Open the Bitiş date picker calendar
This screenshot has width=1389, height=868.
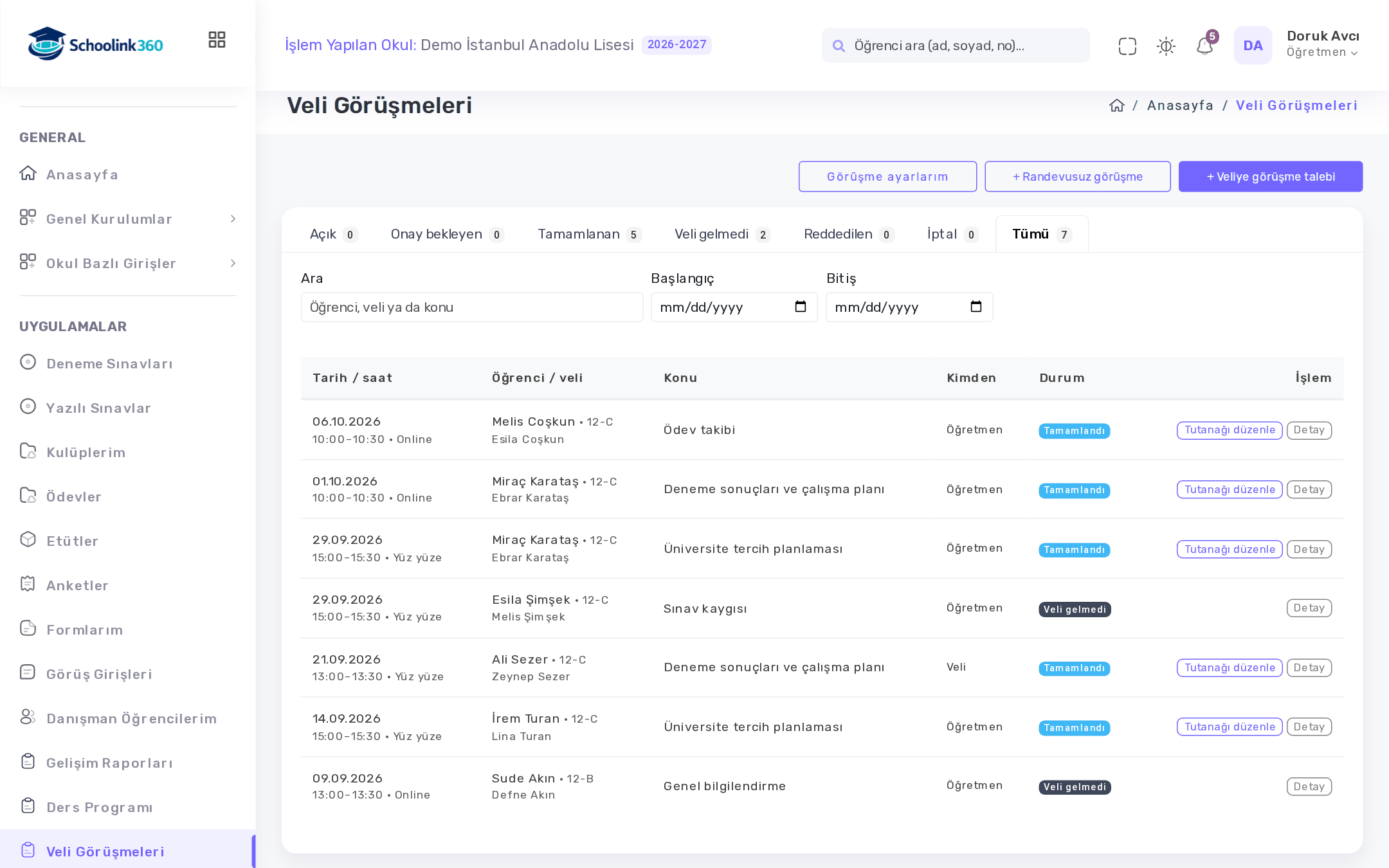[976, 307]
